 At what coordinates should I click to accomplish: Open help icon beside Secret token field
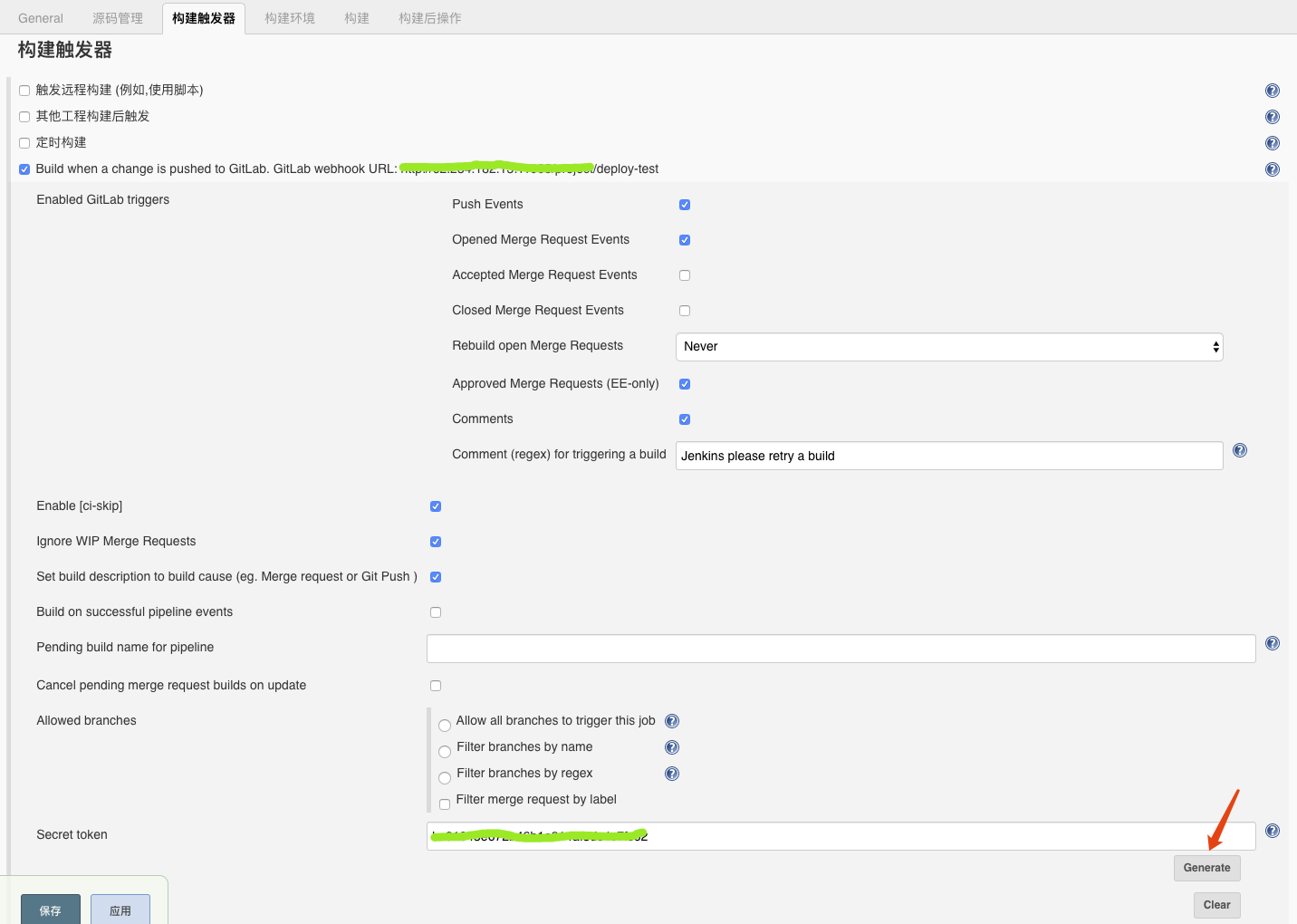(1272, 831)
